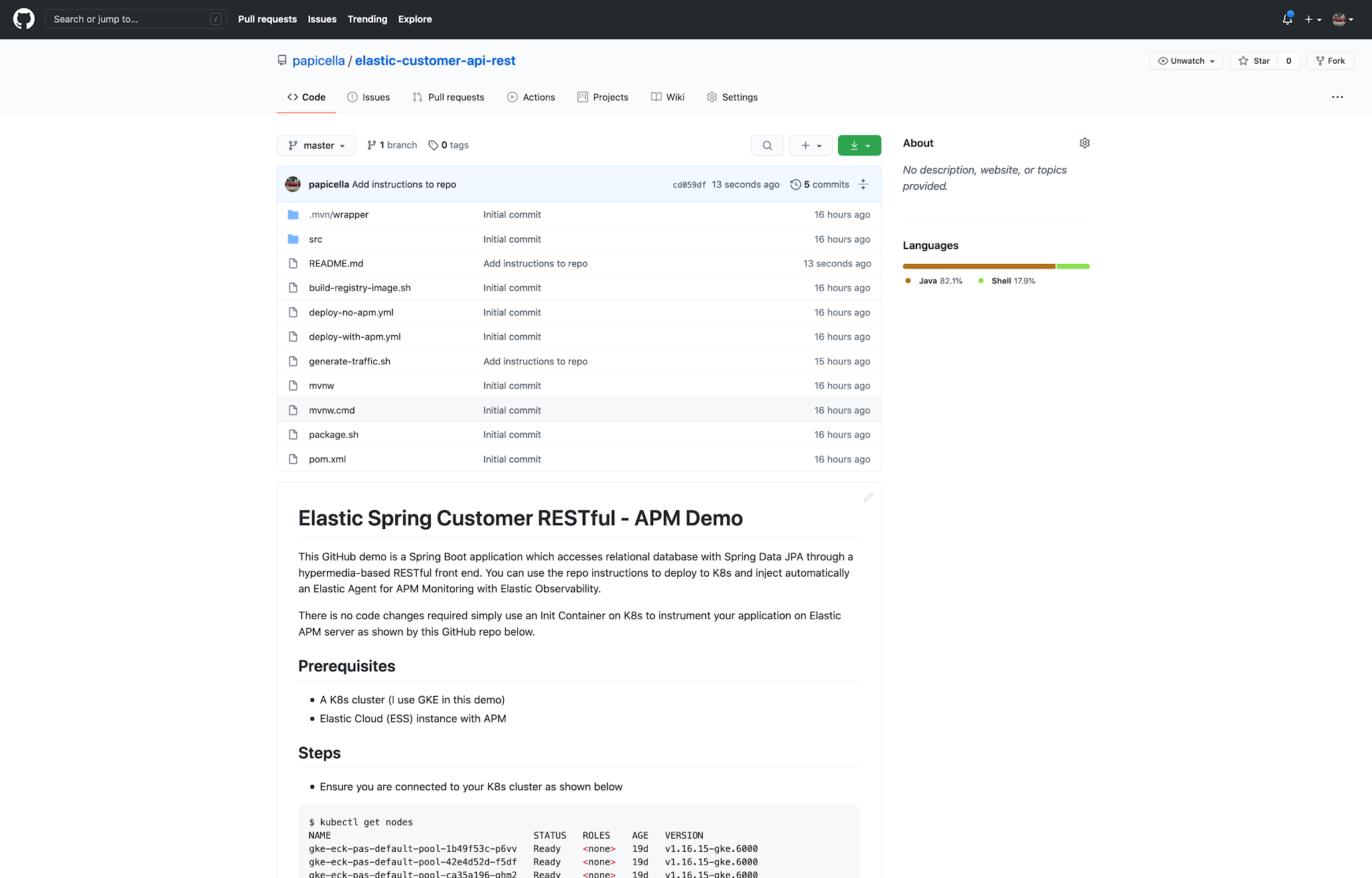Viewport: 1372px width, 878px height.
Task: Click the folder icon for src
Action: pos(293,239)
